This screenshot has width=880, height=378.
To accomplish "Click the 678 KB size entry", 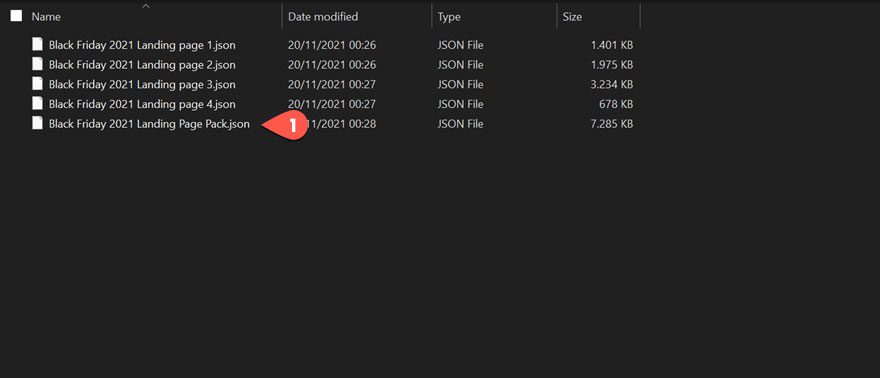I will click(616, 104).
